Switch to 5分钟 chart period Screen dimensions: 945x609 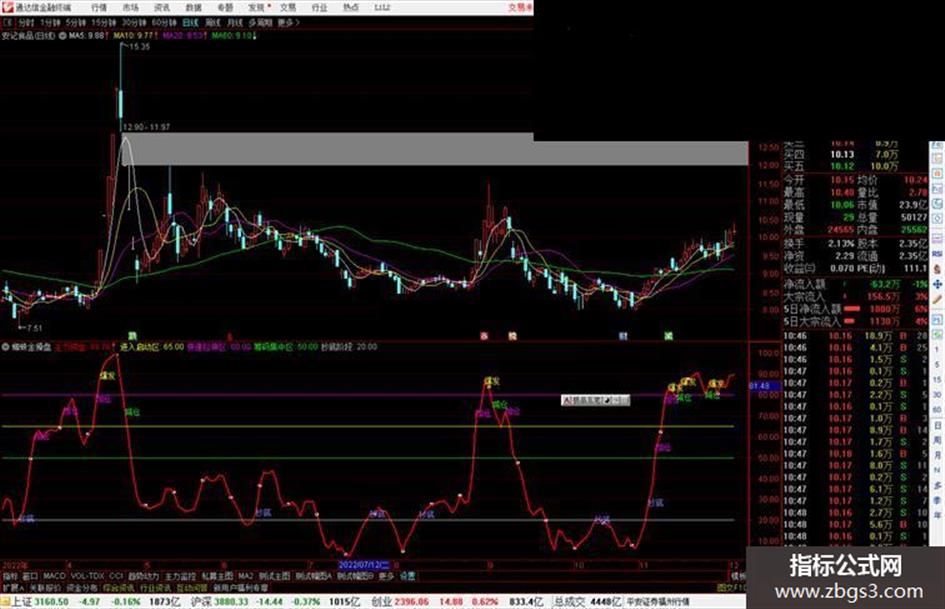(x=76, y=22)
